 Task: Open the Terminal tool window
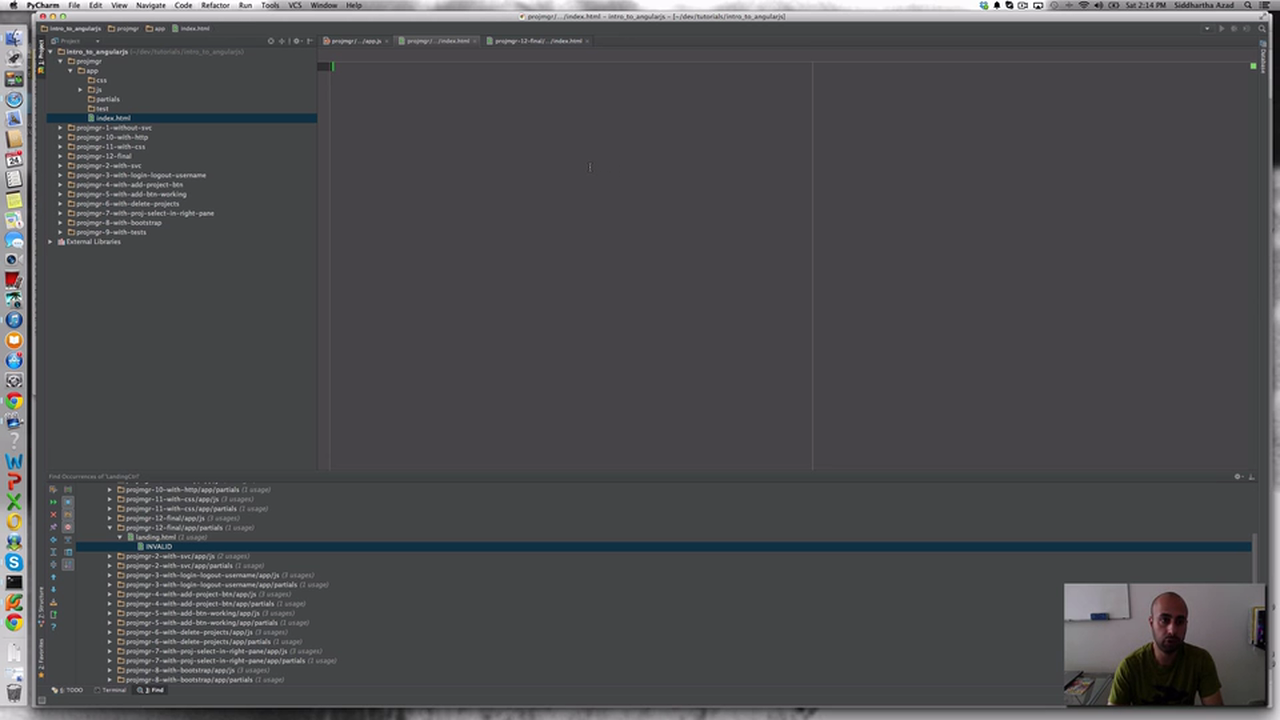(111, 690)
